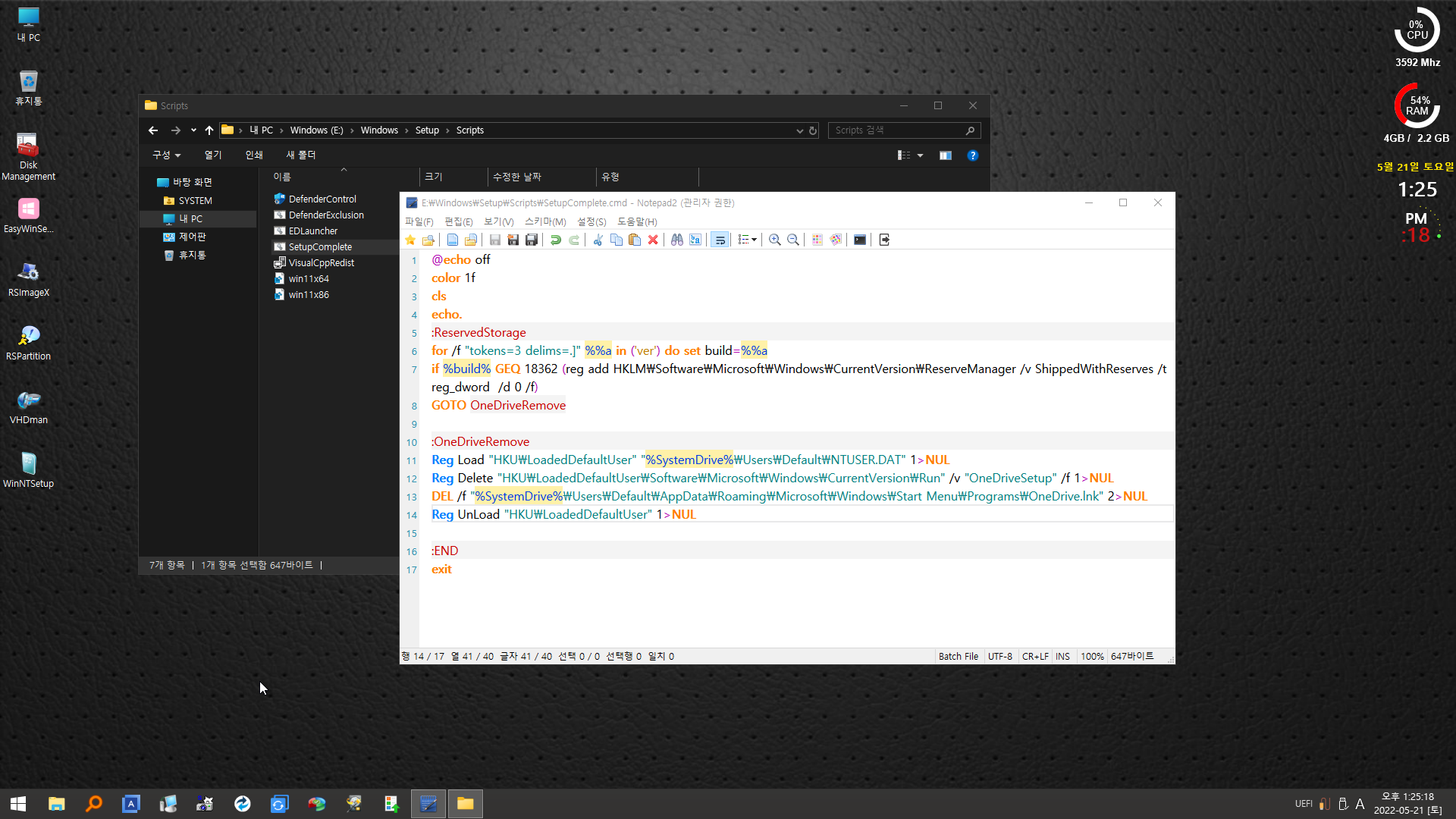Screen dimensions: 1456x819
Task: Click the Exit icon in Notepad2 toolbar
Action: click(x=884, y=240)
